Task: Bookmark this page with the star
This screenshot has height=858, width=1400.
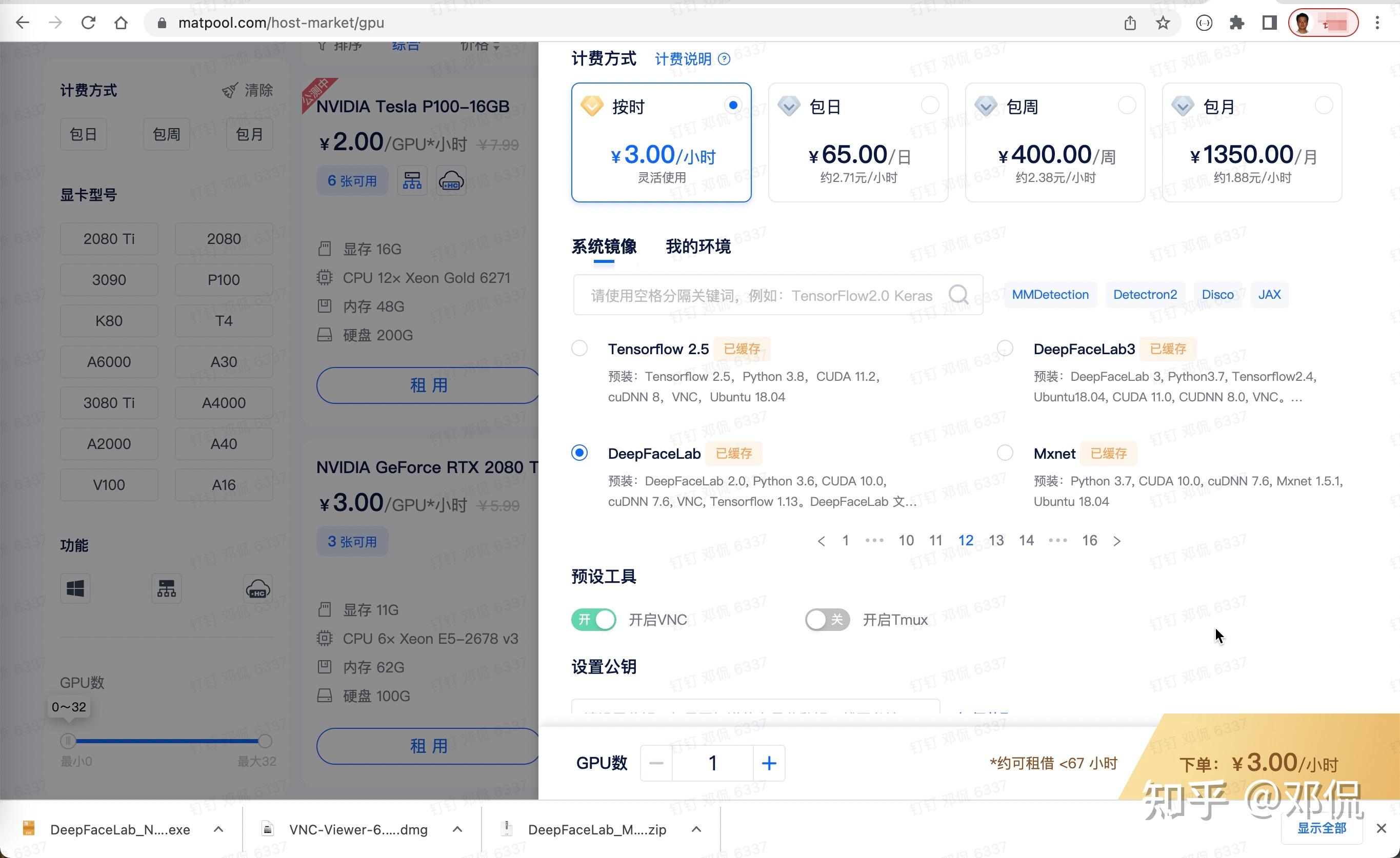Action: tap(1163, 23)
